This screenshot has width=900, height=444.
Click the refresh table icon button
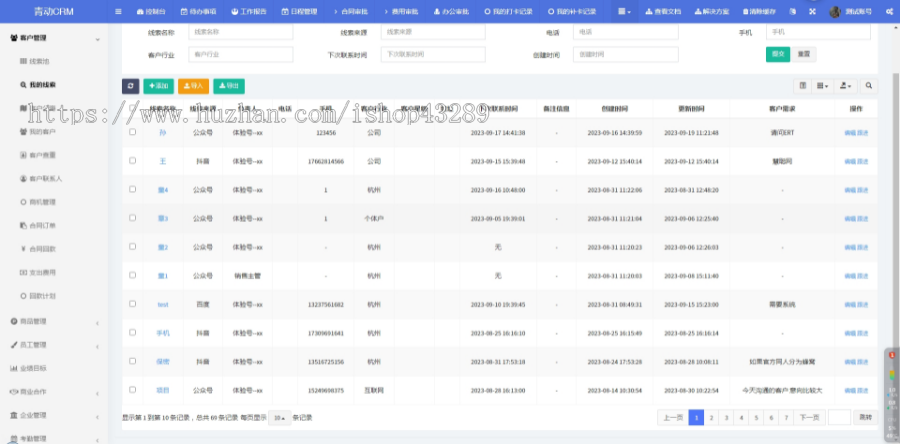coord(130,86)
